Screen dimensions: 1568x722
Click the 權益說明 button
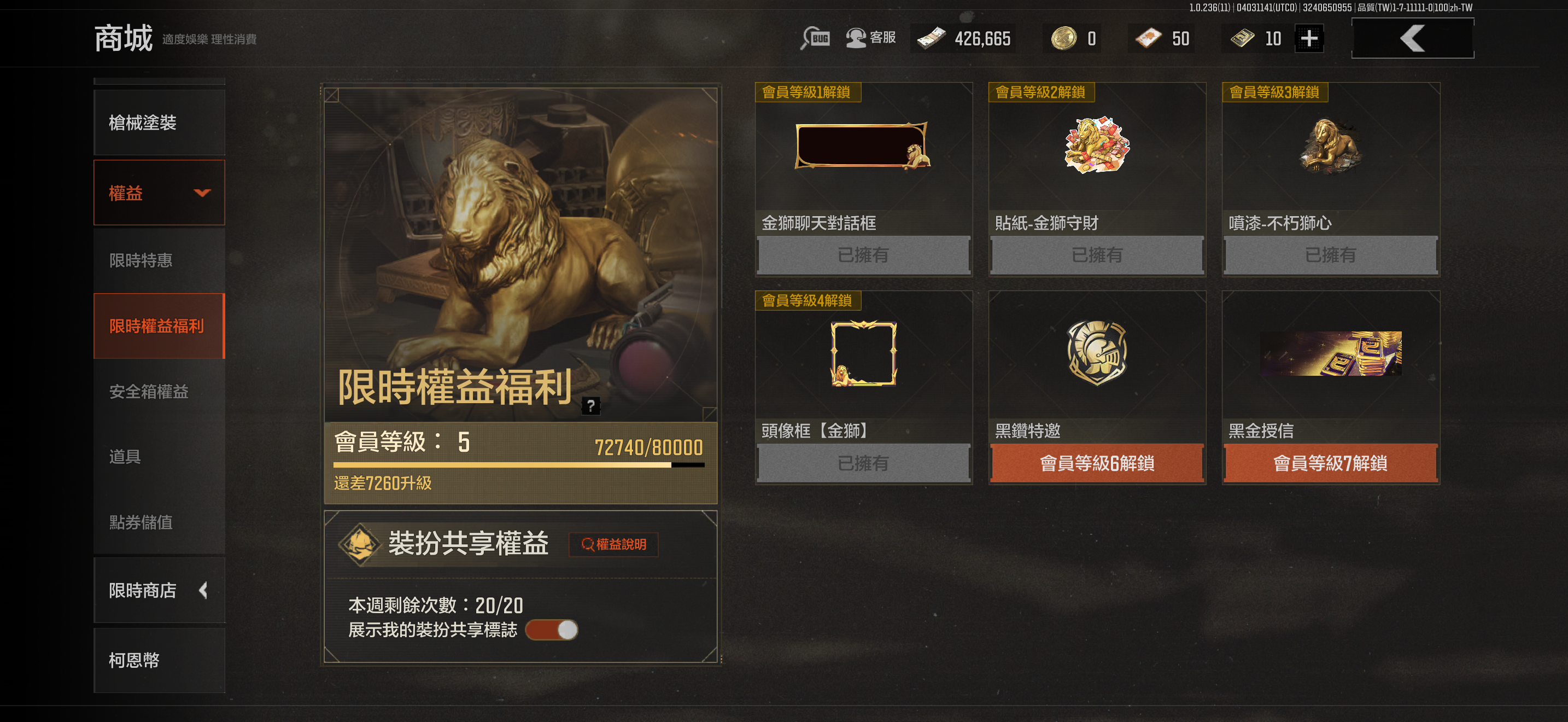(x=613, y=544)
